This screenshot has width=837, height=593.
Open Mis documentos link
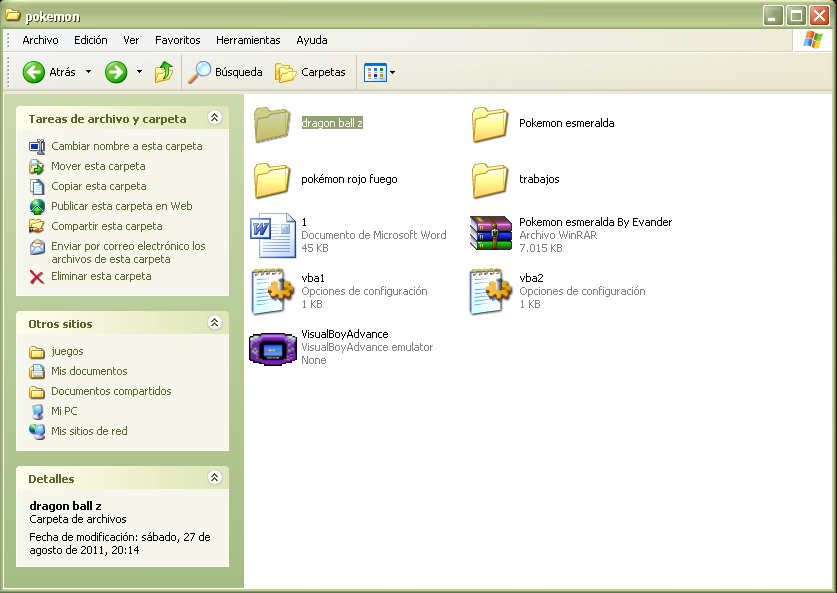pos(89,371)
